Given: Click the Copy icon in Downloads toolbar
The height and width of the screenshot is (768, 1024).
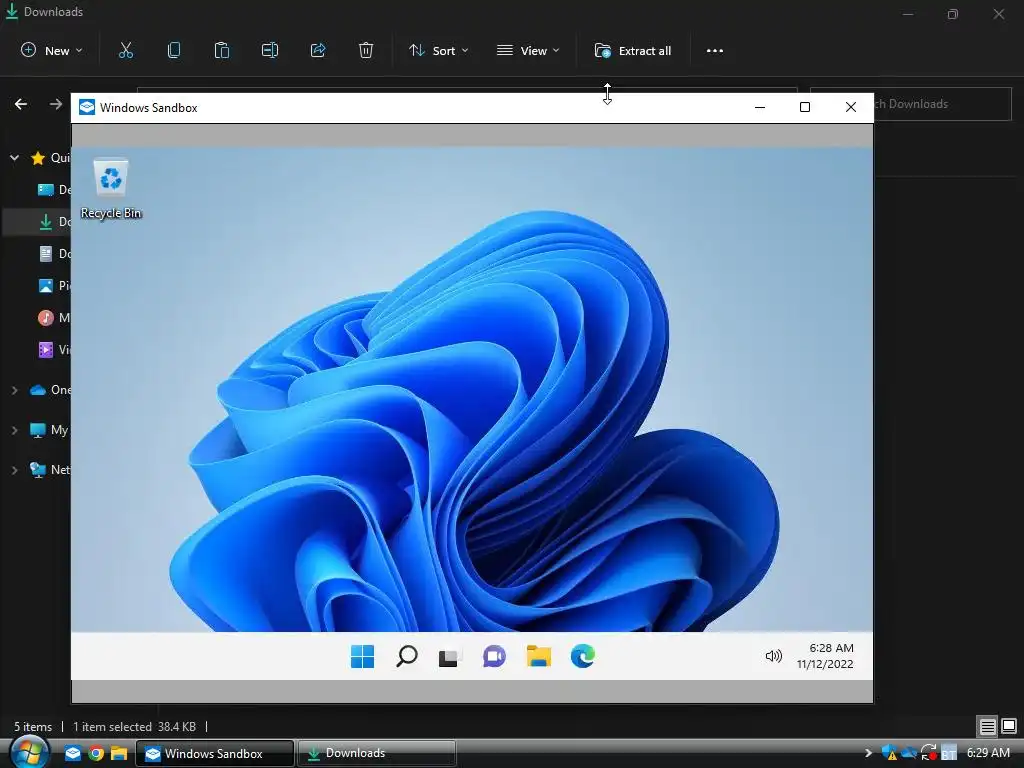Looking at the screenshot, I should pyautogui.click(x=174, y=50).
